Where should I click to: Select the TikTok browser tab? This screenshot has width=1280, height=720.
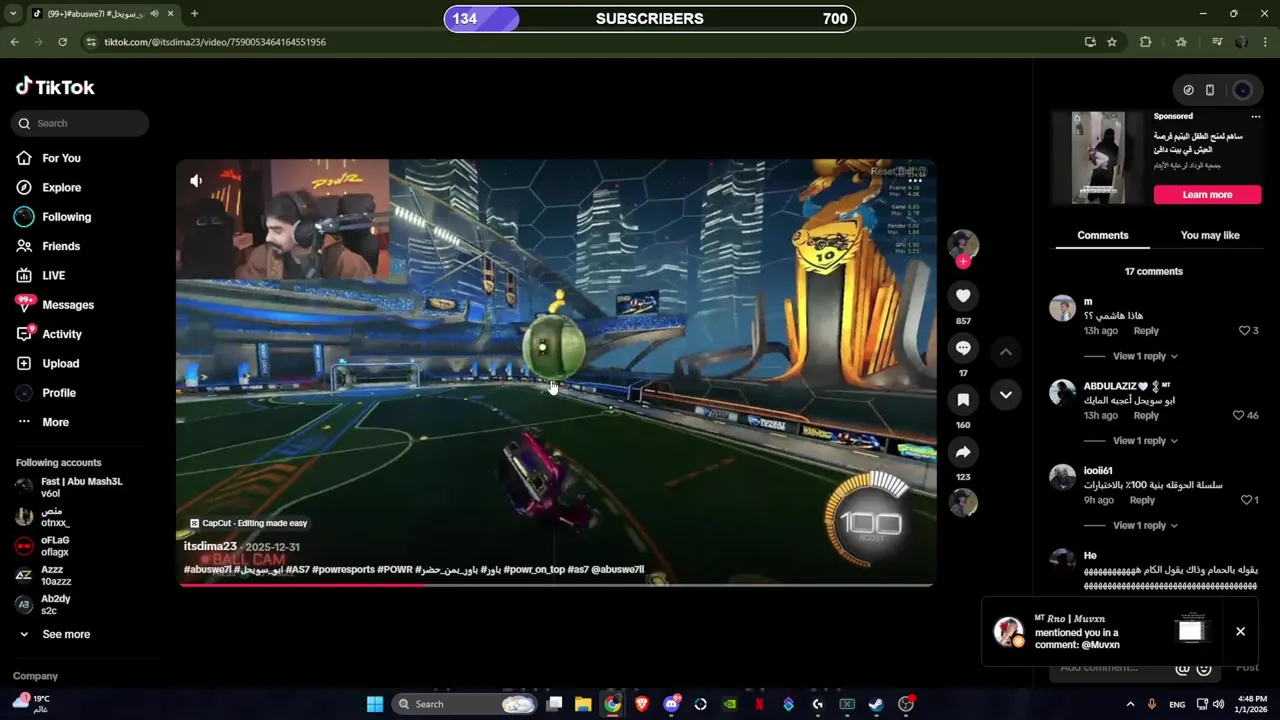(101, 14)
